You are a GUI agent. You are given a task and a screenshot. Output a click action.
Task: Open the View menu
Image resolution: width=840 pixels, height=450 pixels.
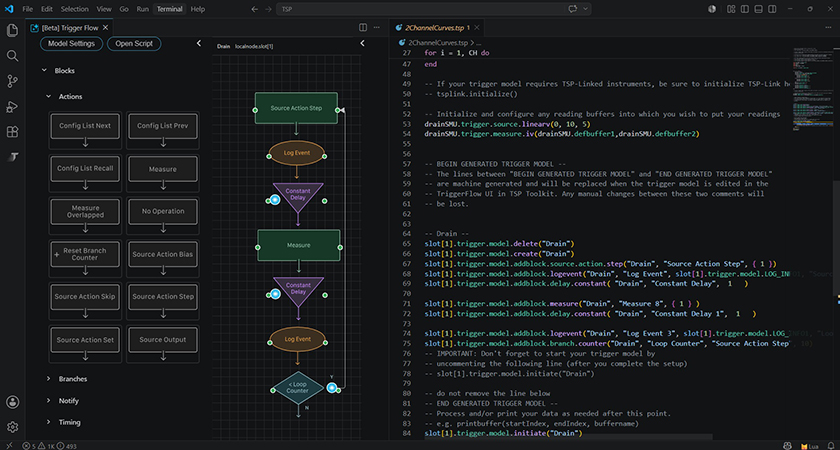click(104, 9)
